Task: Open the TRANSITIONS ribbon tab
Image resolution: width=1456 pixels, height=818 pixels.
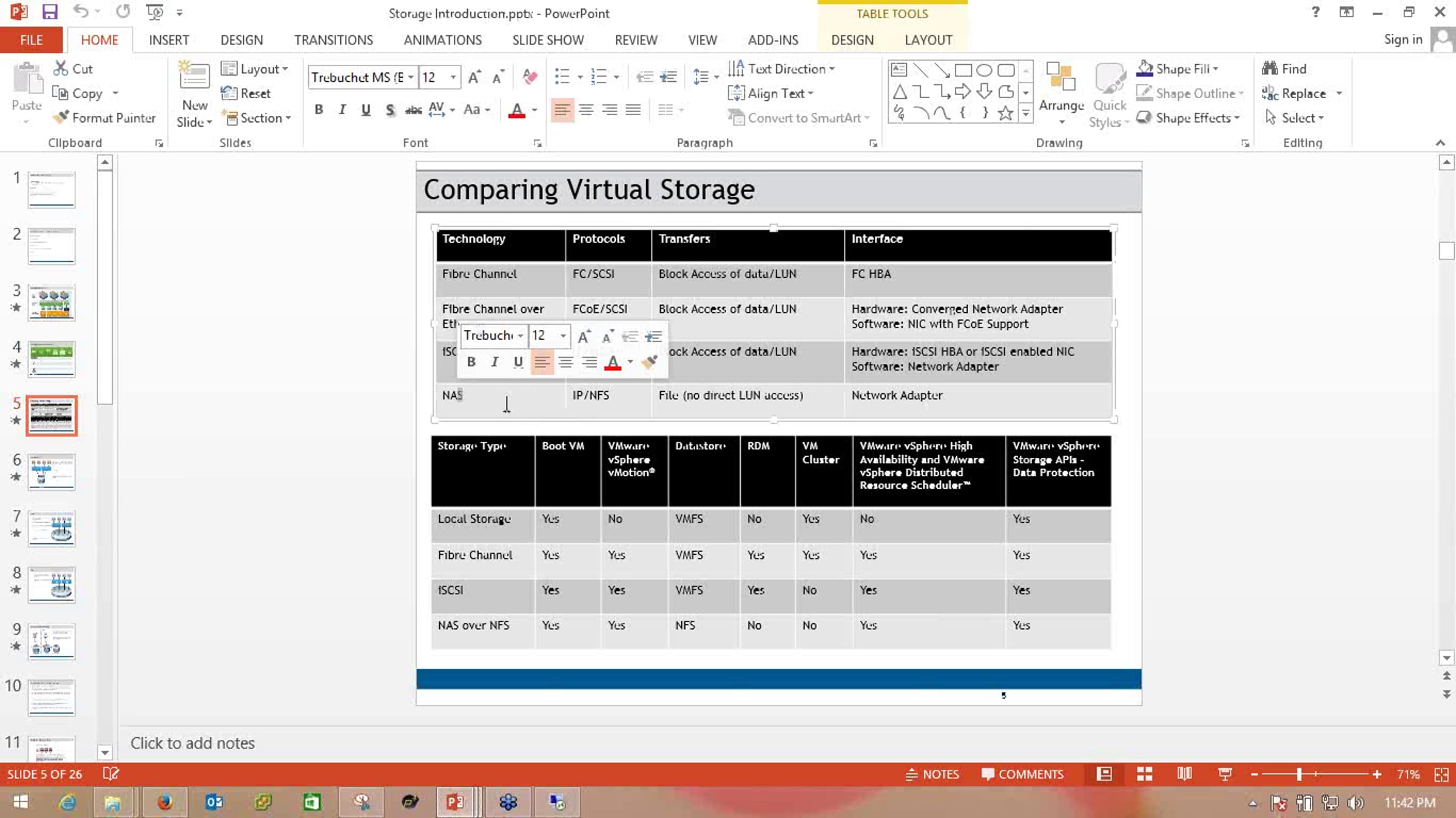Action: click(x=333, y=40)
